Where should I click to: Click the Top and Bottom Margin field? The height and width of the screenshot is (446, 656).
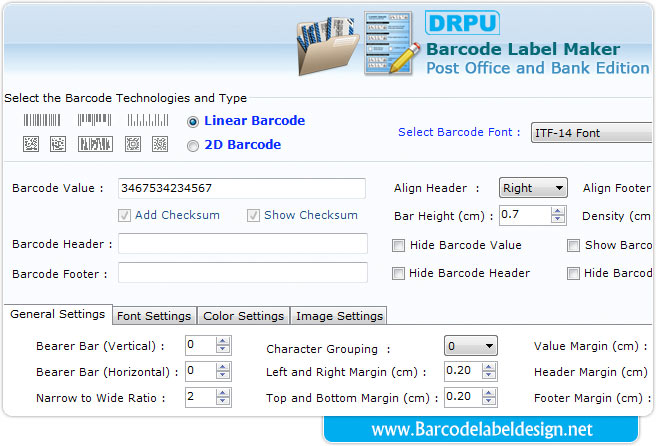[x=463, y=397]
